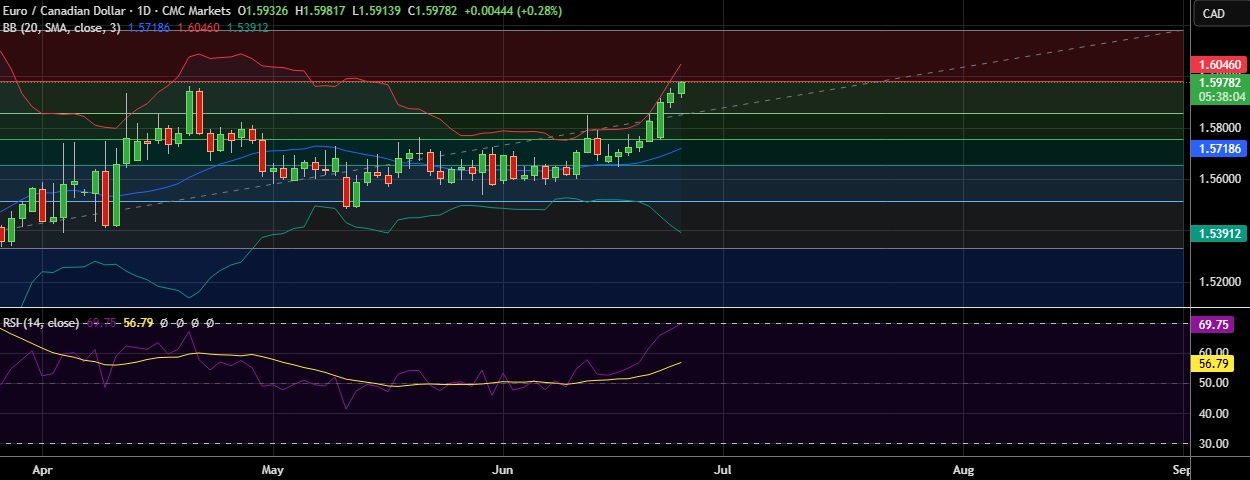
Task: Click the green 1.59782 current price label
Action: [1220, 83]
